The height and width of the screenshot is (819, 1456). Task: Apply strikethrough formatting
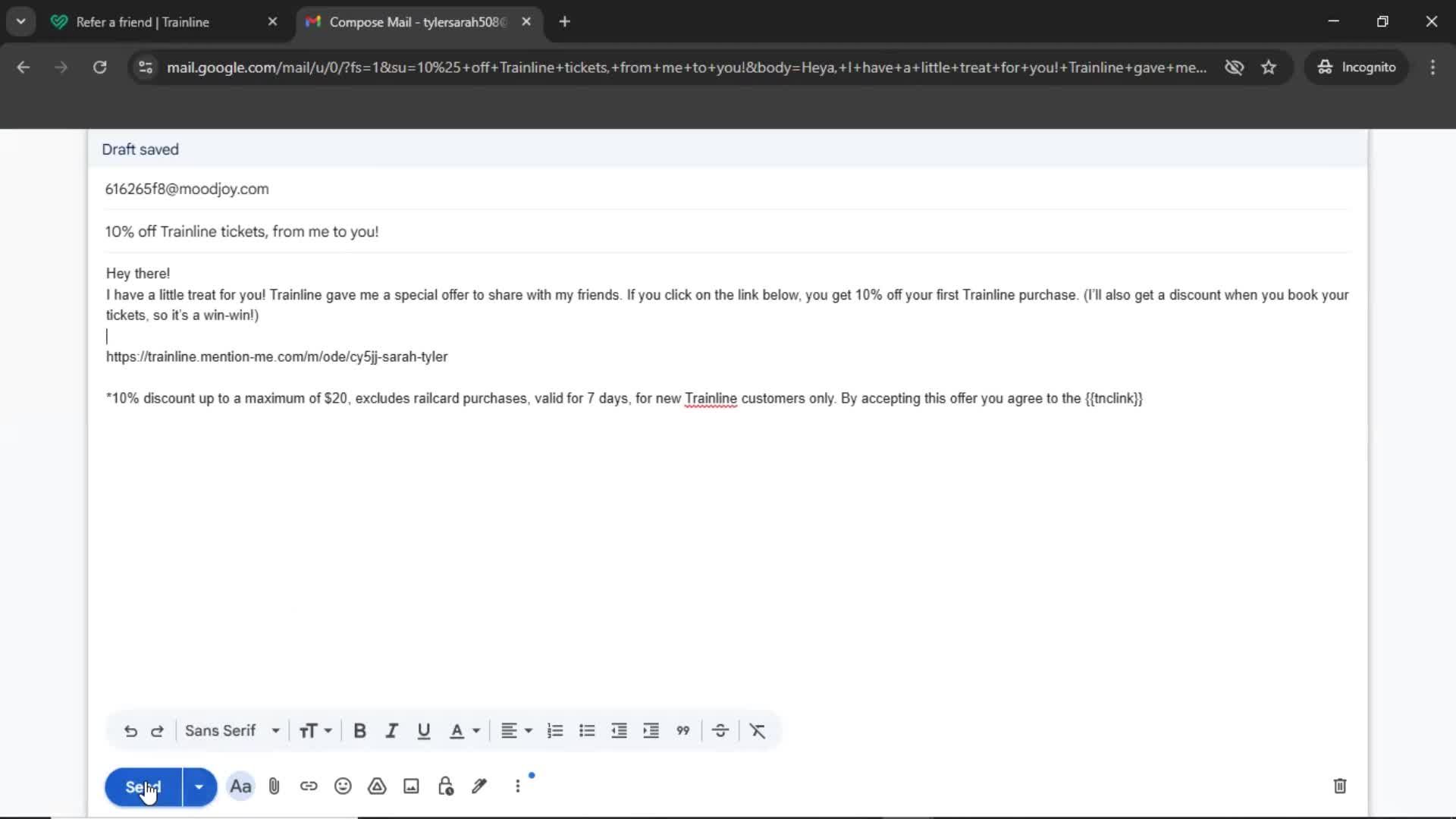(720, 730)
